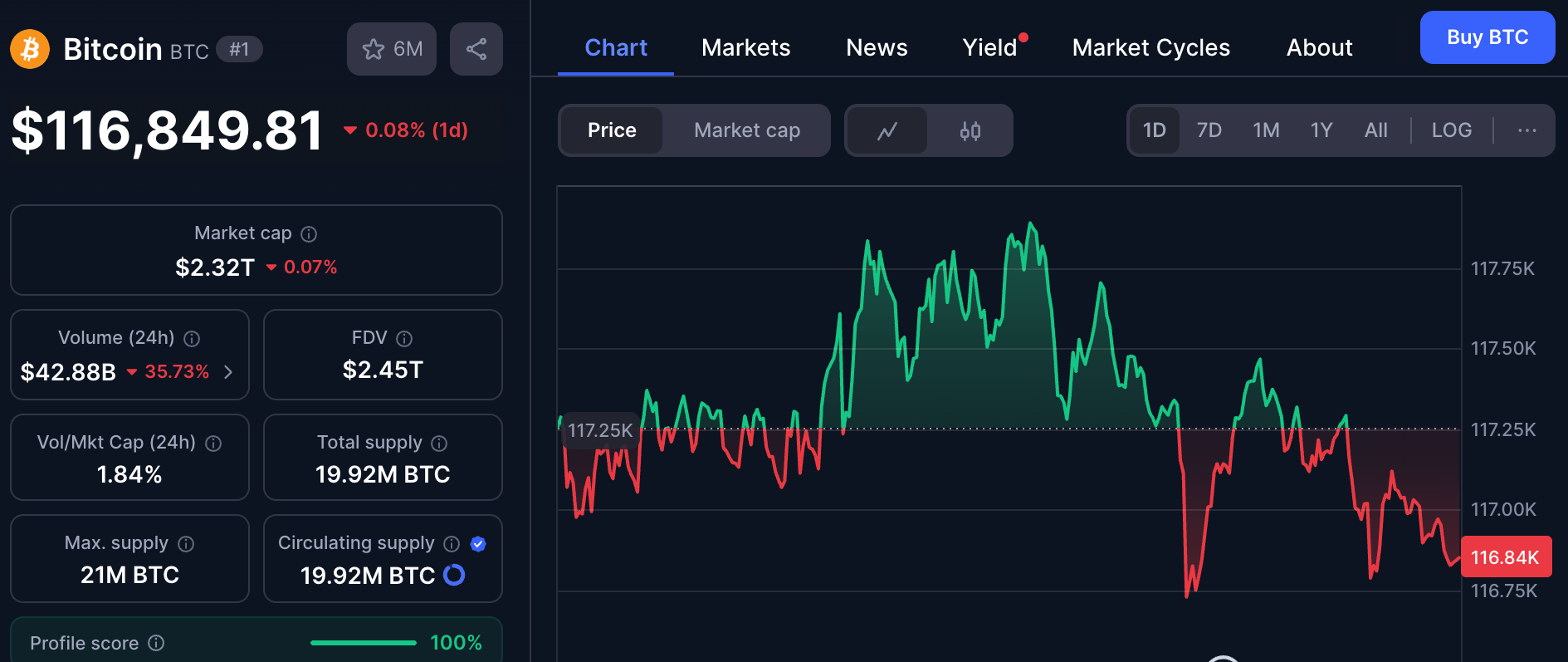1568x662 pixels.
Task: Expand the Volume (24h) chevron arrow
Action: pyautogui.click(x=228, y=372)
